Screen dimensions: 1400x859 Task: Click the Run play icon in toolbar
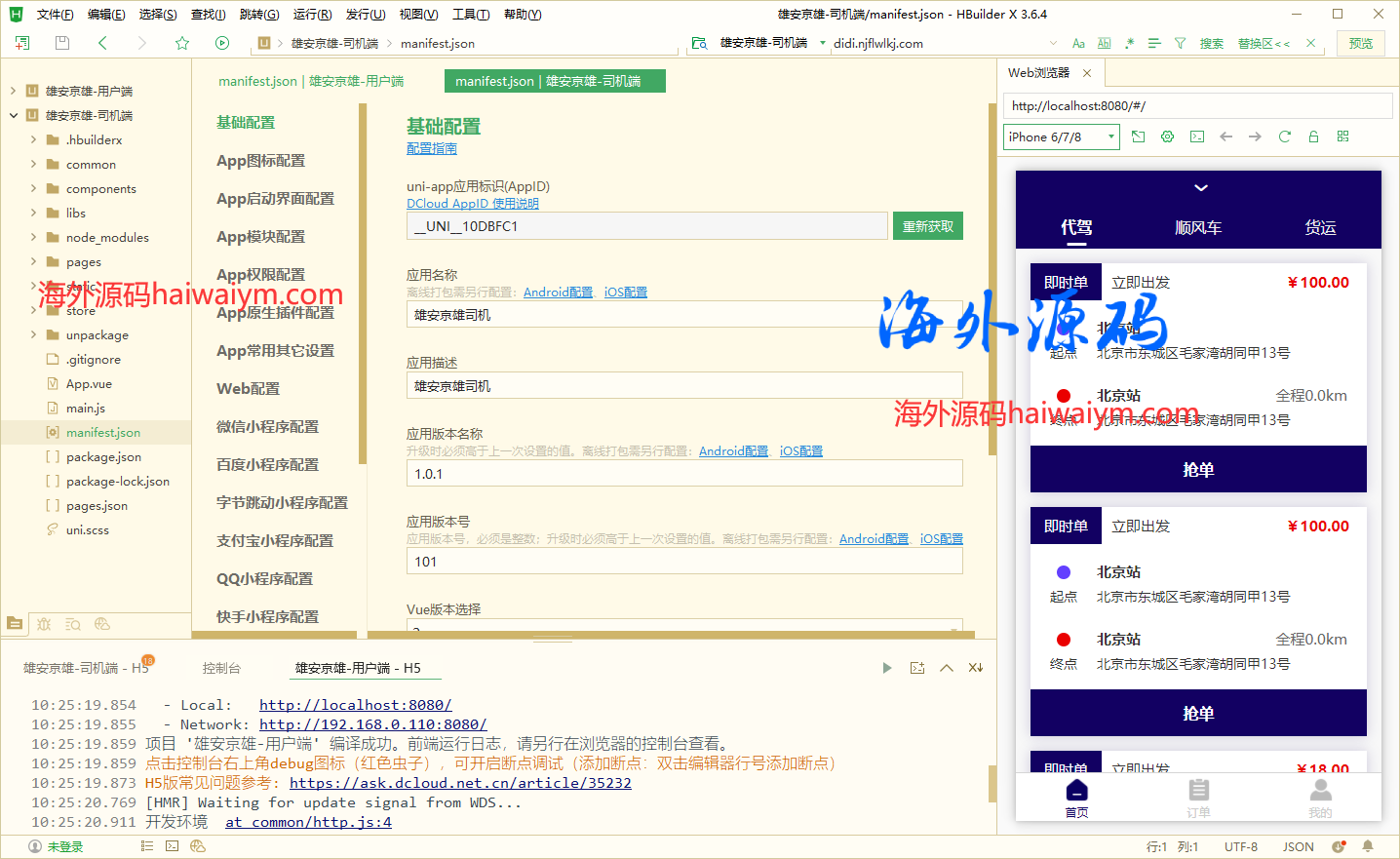click(222, 43)
